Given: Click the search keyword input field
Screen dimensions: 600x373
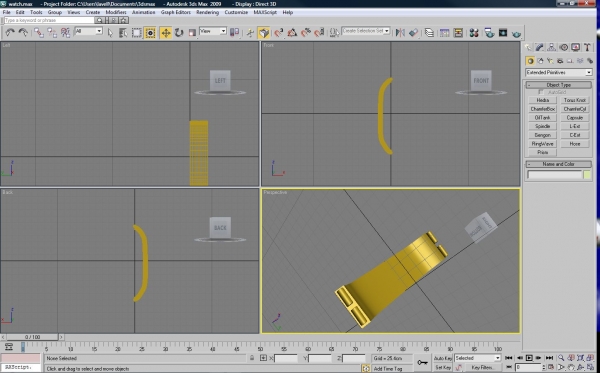Looking at the screenshot, I should tap(49, 20).
